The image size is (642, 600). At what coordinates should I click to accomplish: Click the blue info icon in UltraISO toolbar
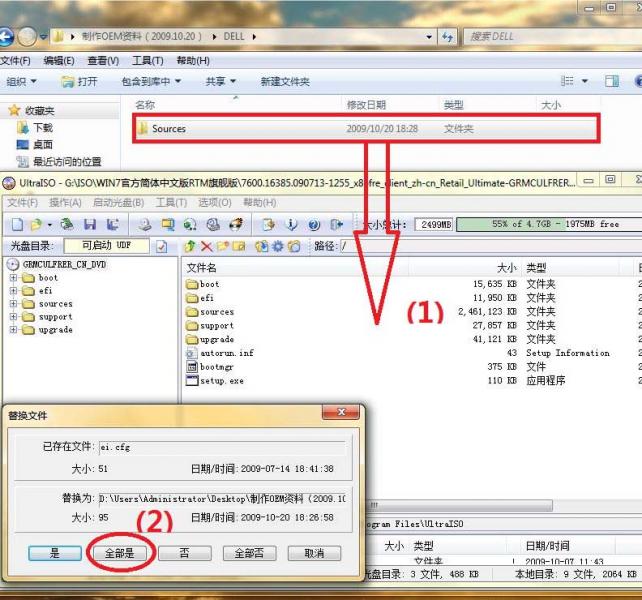291,224
